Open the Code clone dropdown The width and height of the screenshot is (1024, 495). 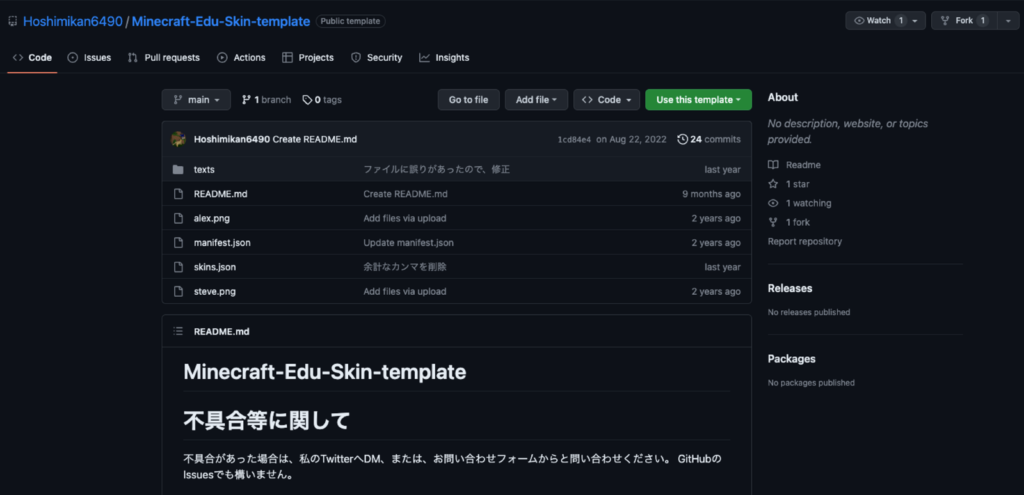(606, 100)
